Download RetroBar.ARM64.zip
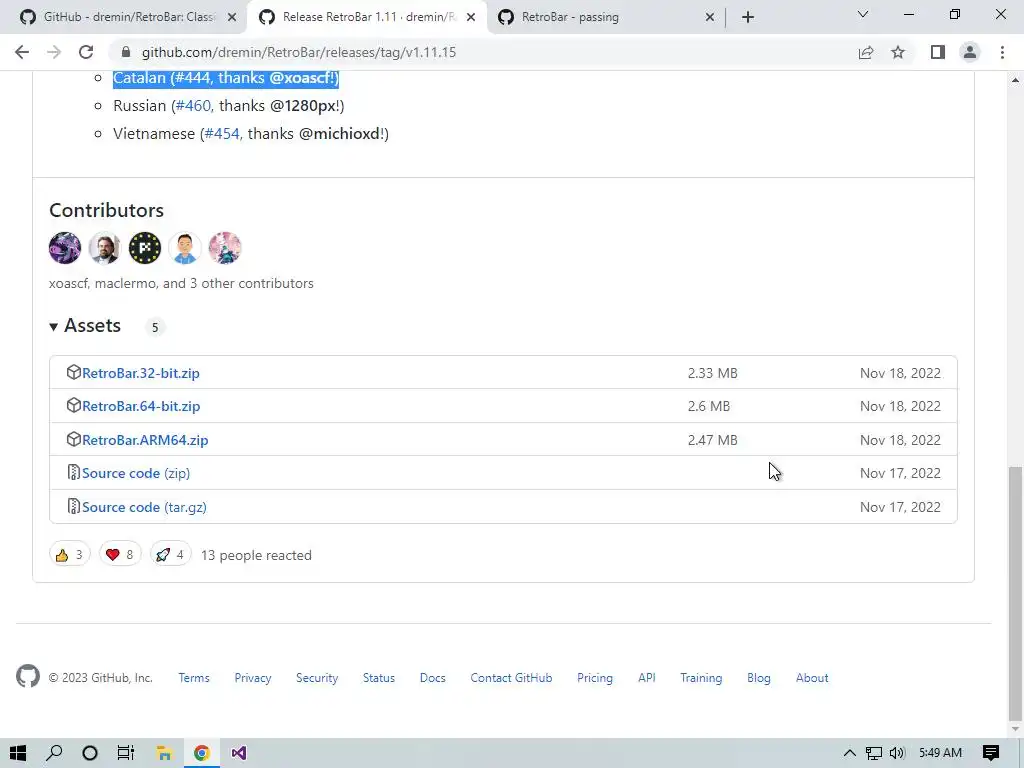This screenshot has width=1024, height=768. coord(145,440)
